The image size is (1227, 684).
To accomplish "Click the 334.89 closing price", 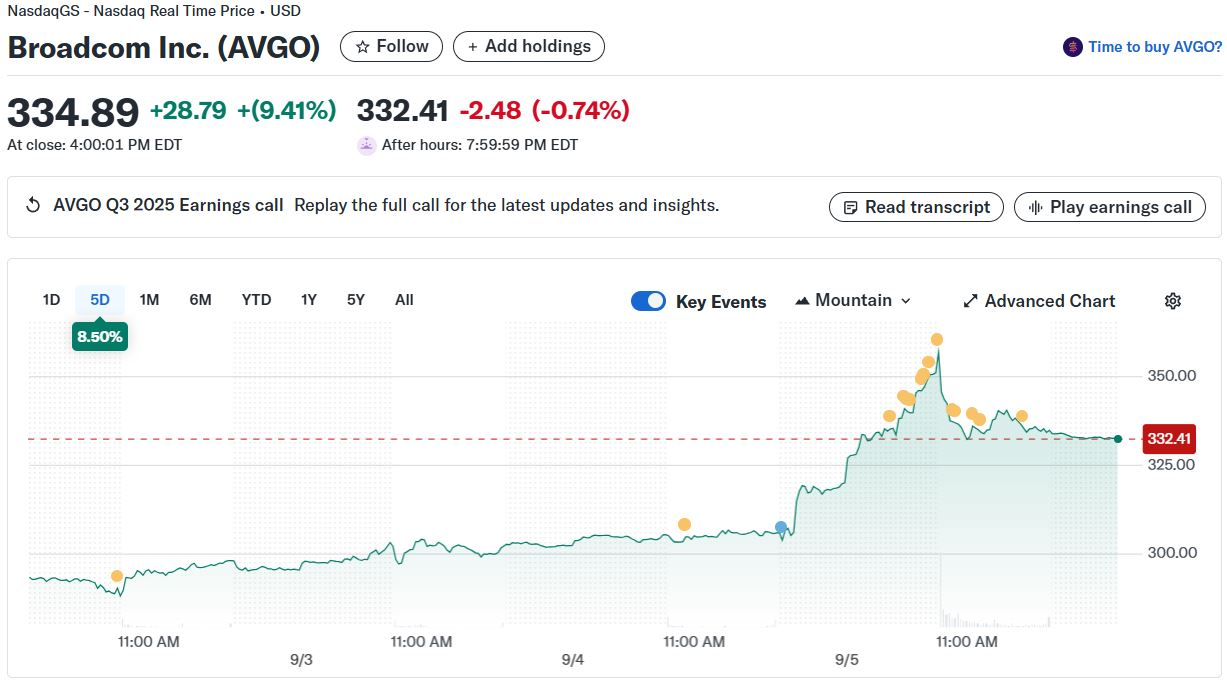I will point(73,112).
